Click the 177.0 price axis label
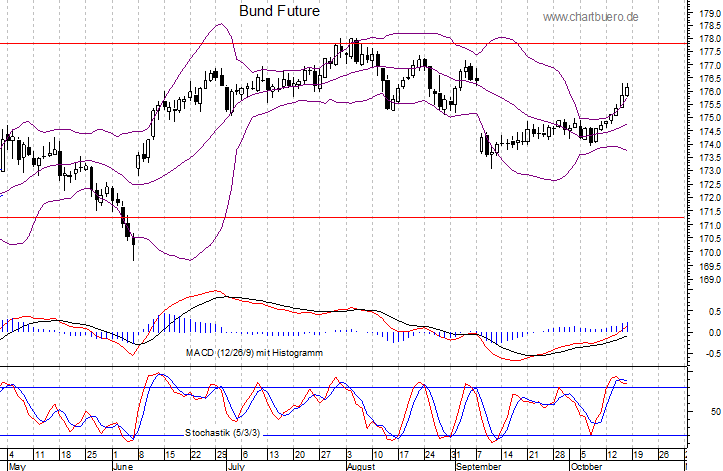 click(x=710, y=66)
